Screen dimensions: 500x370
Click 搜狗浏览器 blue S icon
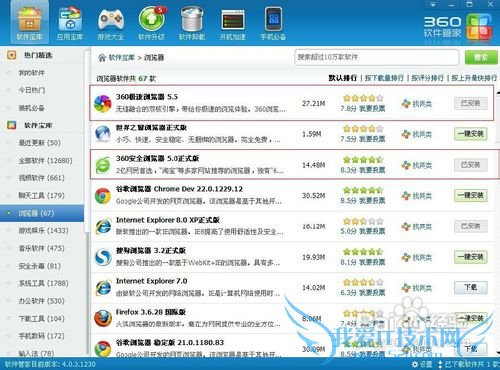tap(103, 257)
